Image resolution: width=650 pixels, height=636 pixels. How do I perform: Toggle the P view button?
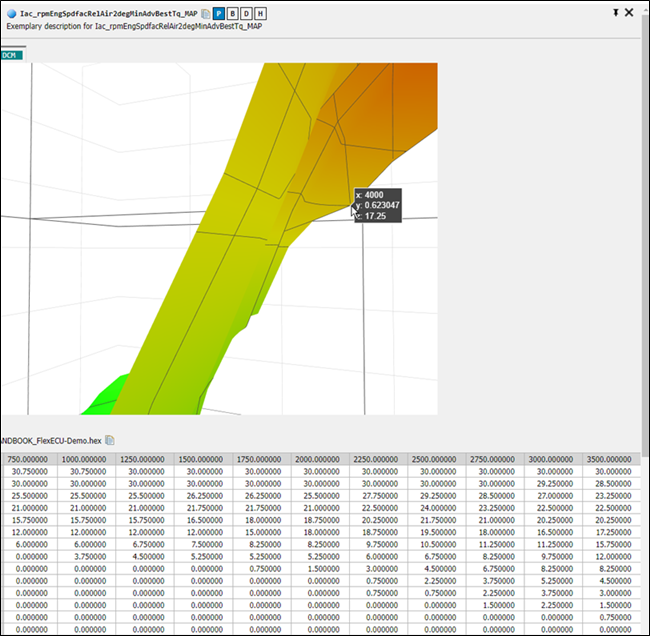tap(219, 14)
